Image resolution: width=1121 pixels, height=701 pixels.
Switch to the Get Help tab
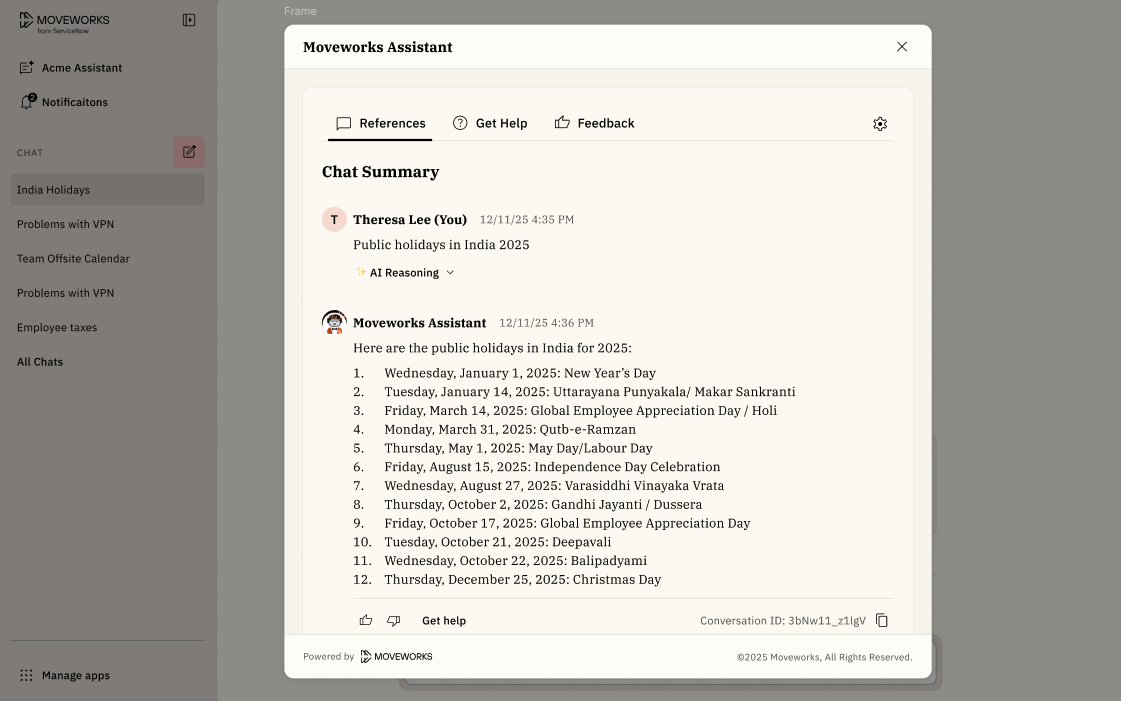point(490,124)
